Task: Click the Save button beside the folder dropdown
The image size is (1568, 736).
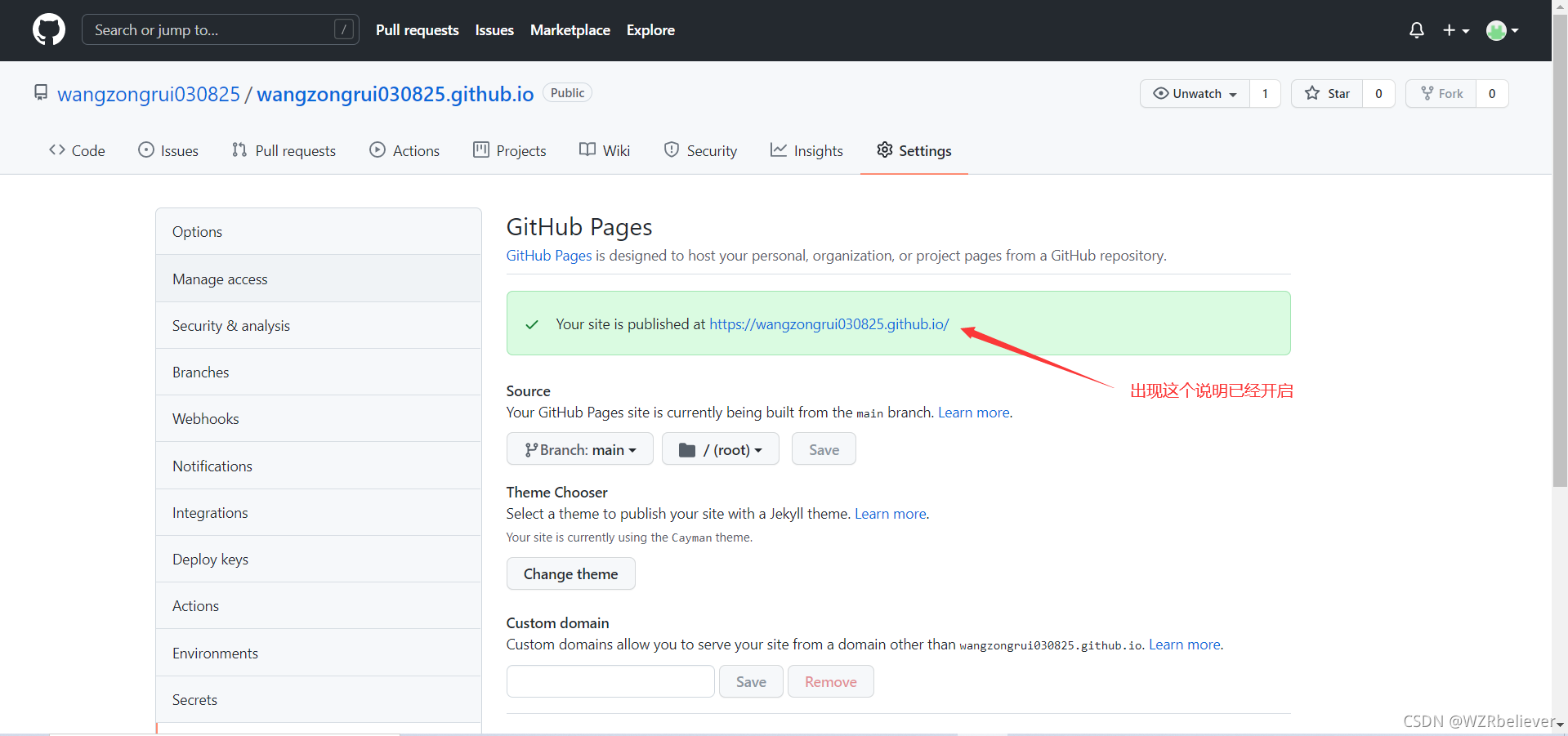Action: (x=824, y=449)
